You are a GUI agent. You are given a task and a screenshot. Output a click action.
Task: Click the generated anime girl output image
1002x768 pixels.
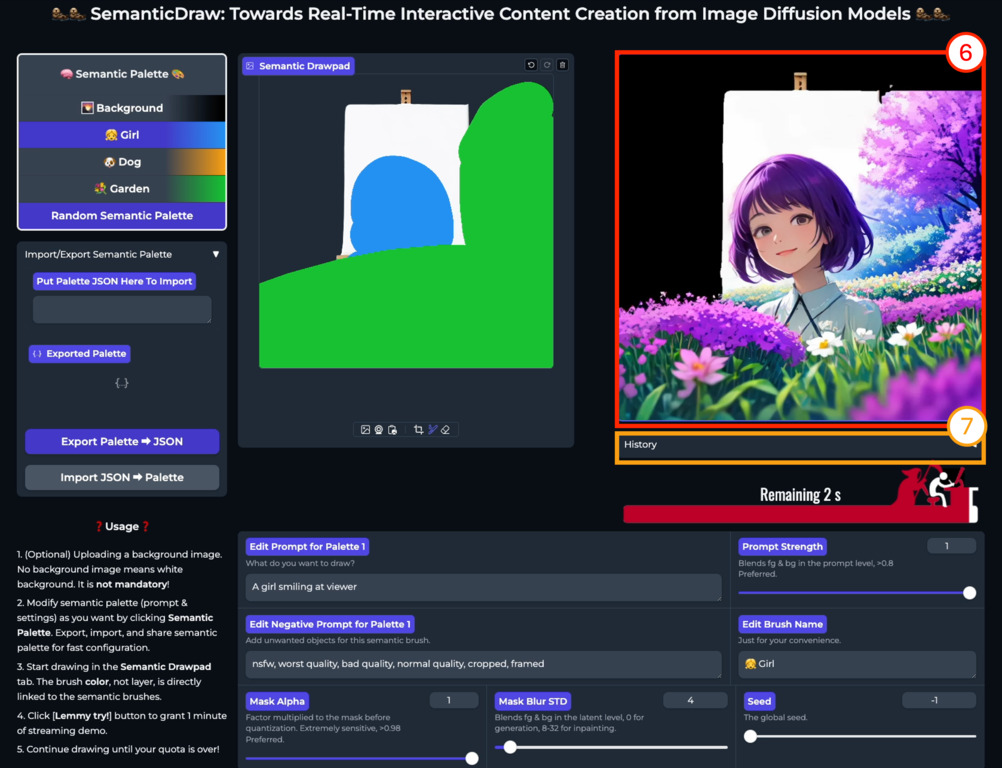(x=799, y=238)
